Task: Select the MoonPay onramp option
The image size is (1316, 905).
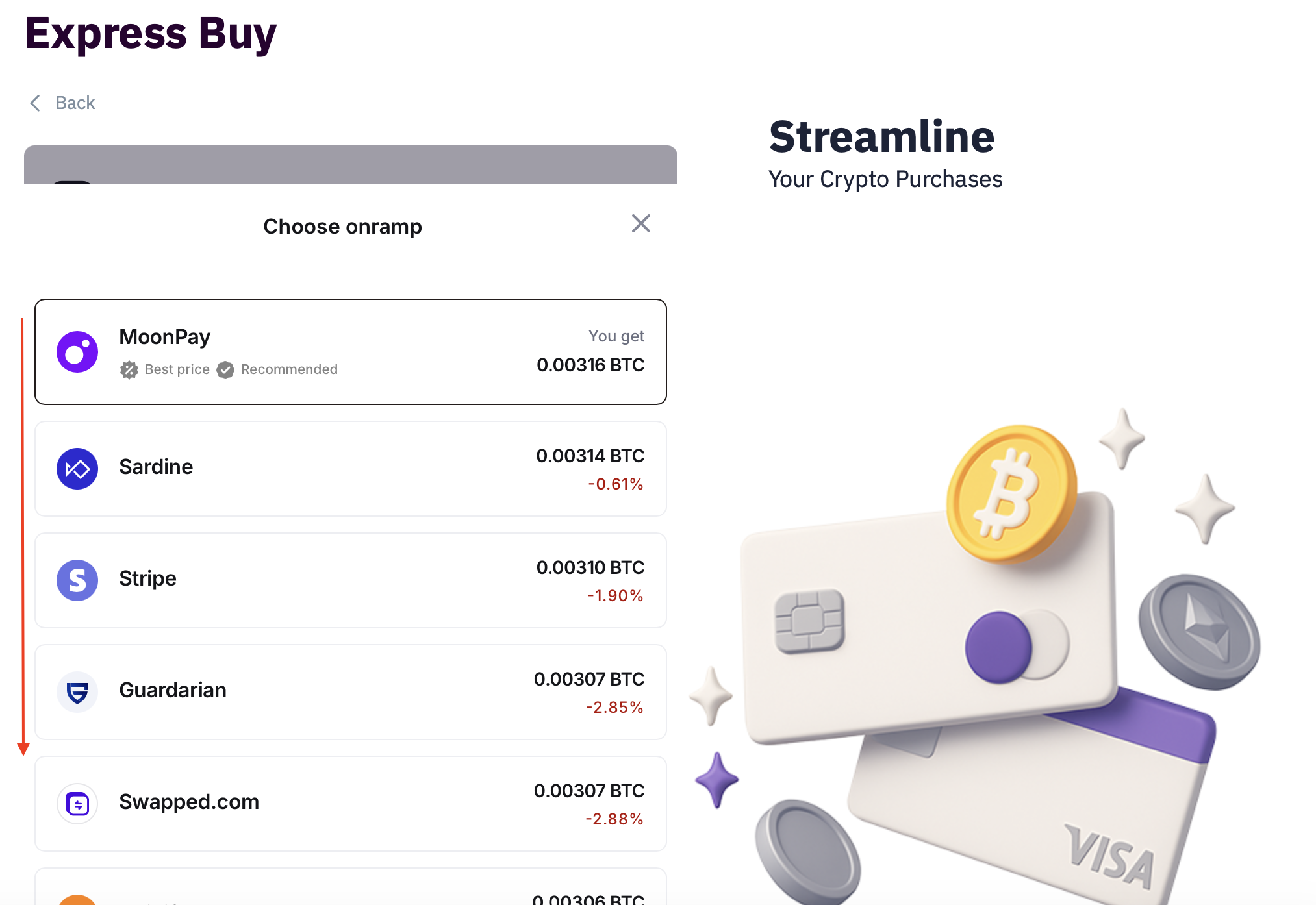Action: pos(351,352)
